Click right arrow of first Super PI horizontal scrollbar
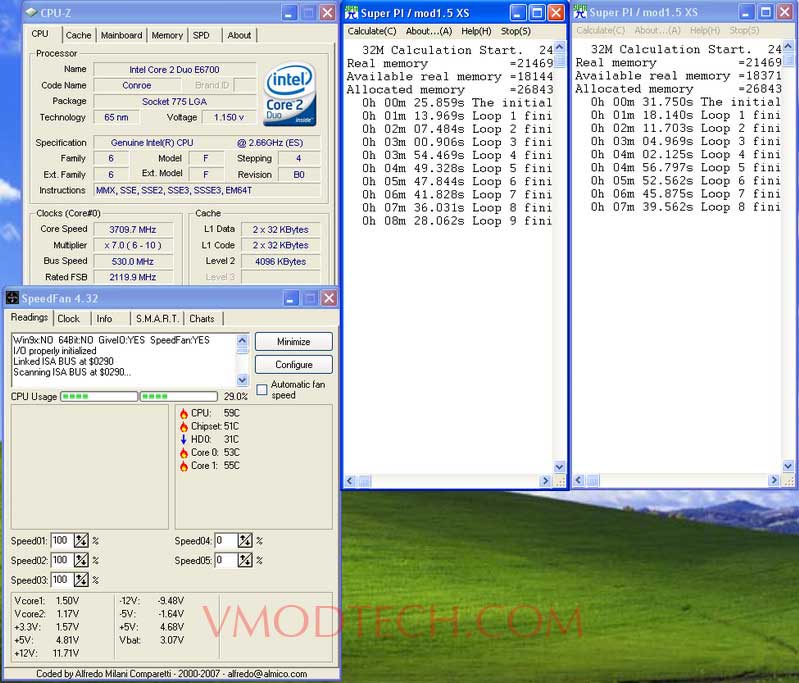Viewport: 799px width, 683px height. tap(545, 481)
